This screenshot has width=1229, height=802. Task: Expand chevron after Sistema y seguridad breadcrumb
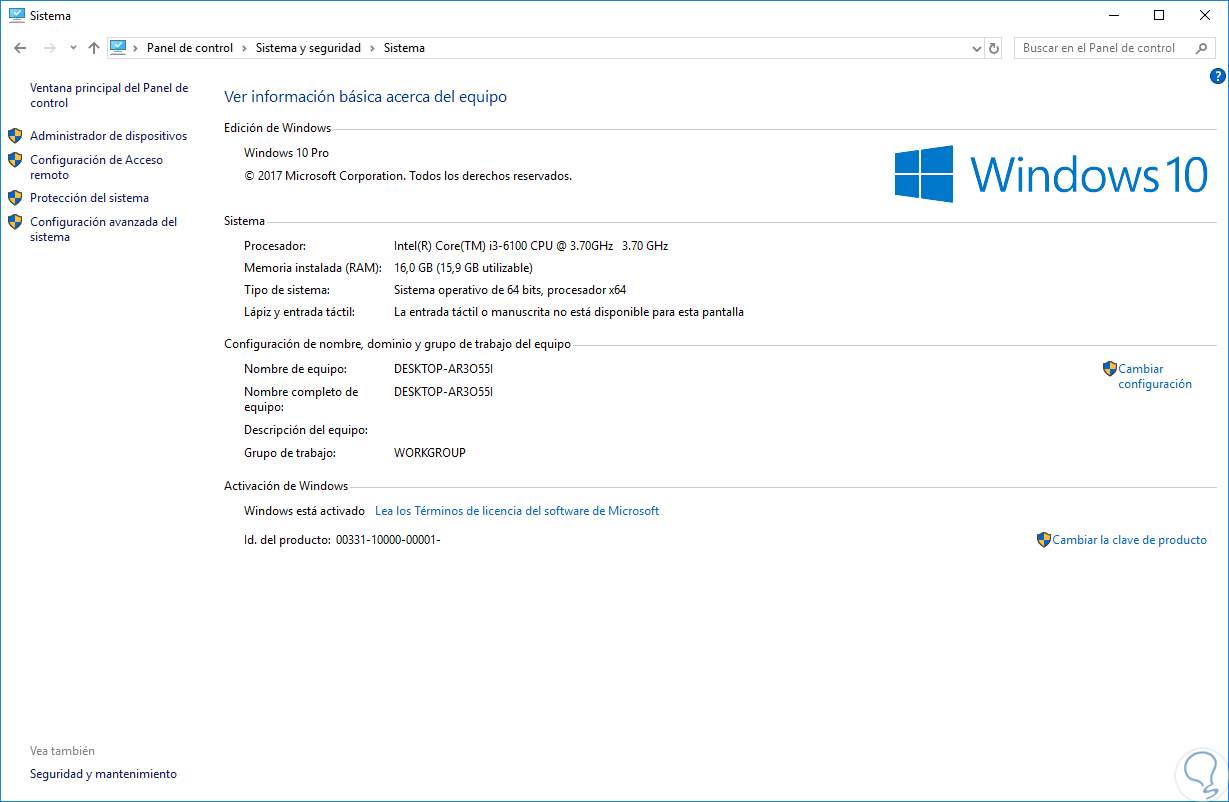[371, 48]
